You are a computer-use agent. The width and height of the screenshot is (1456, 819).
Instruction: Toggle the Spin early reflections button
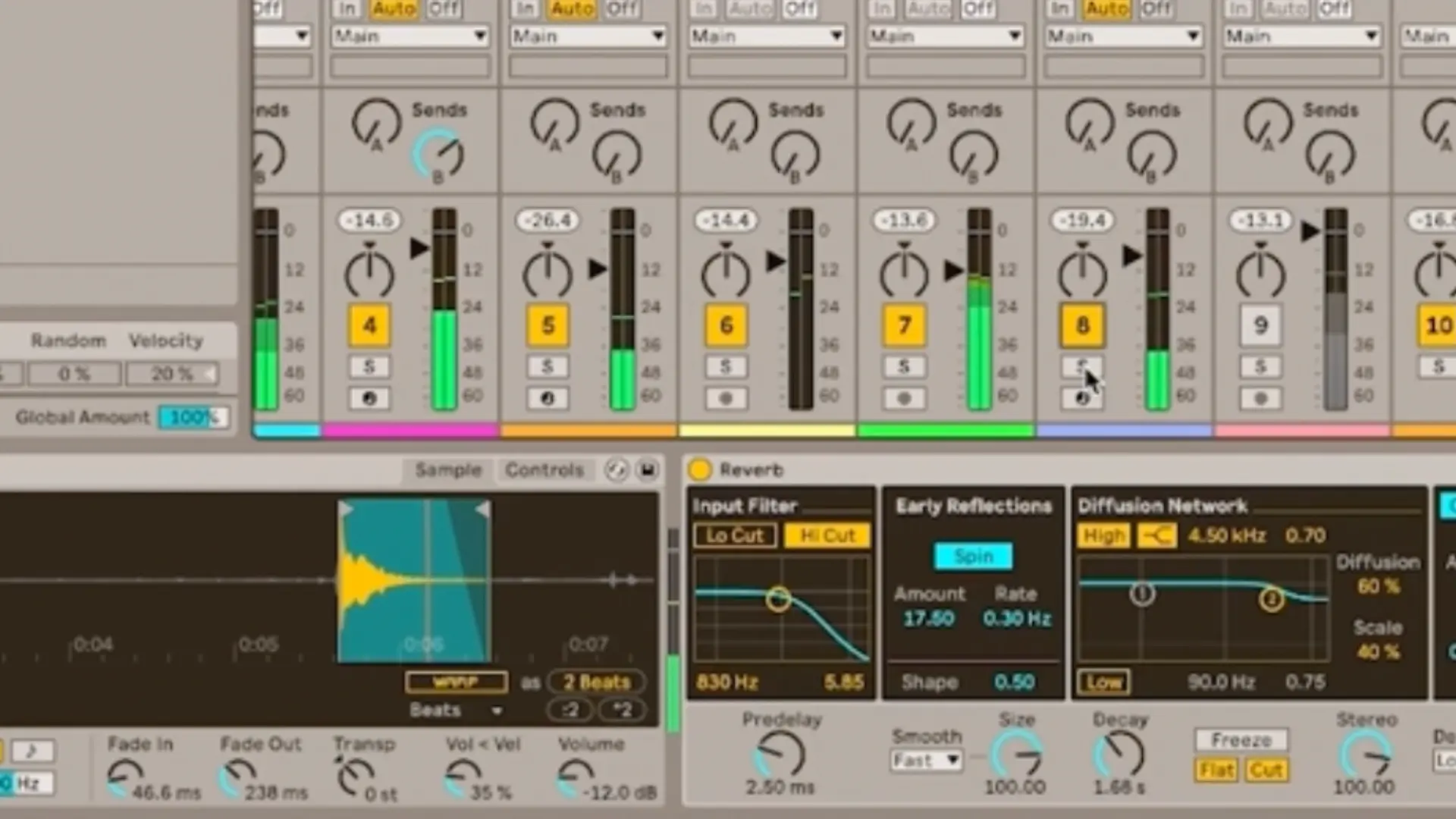[974, 556]
